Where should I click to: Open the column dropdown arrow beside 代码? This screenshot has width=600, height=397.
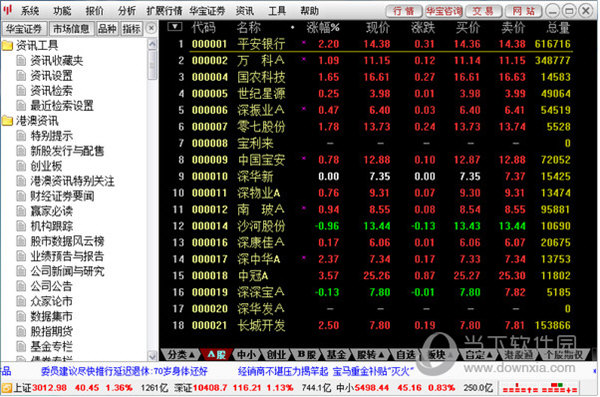tap(175, 27)
